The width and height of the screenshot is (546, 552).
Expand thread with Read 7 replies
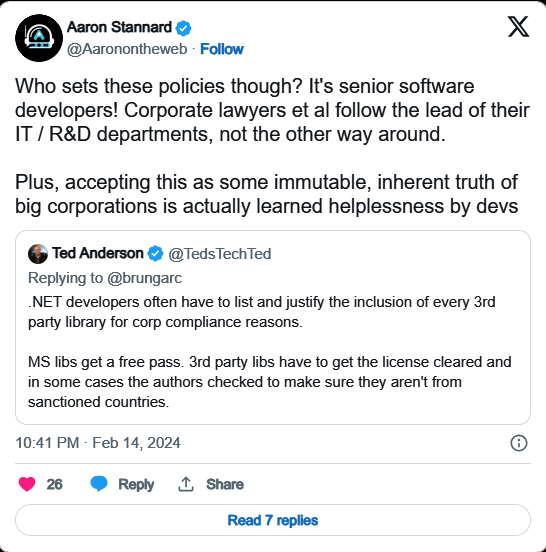(273, 520)
